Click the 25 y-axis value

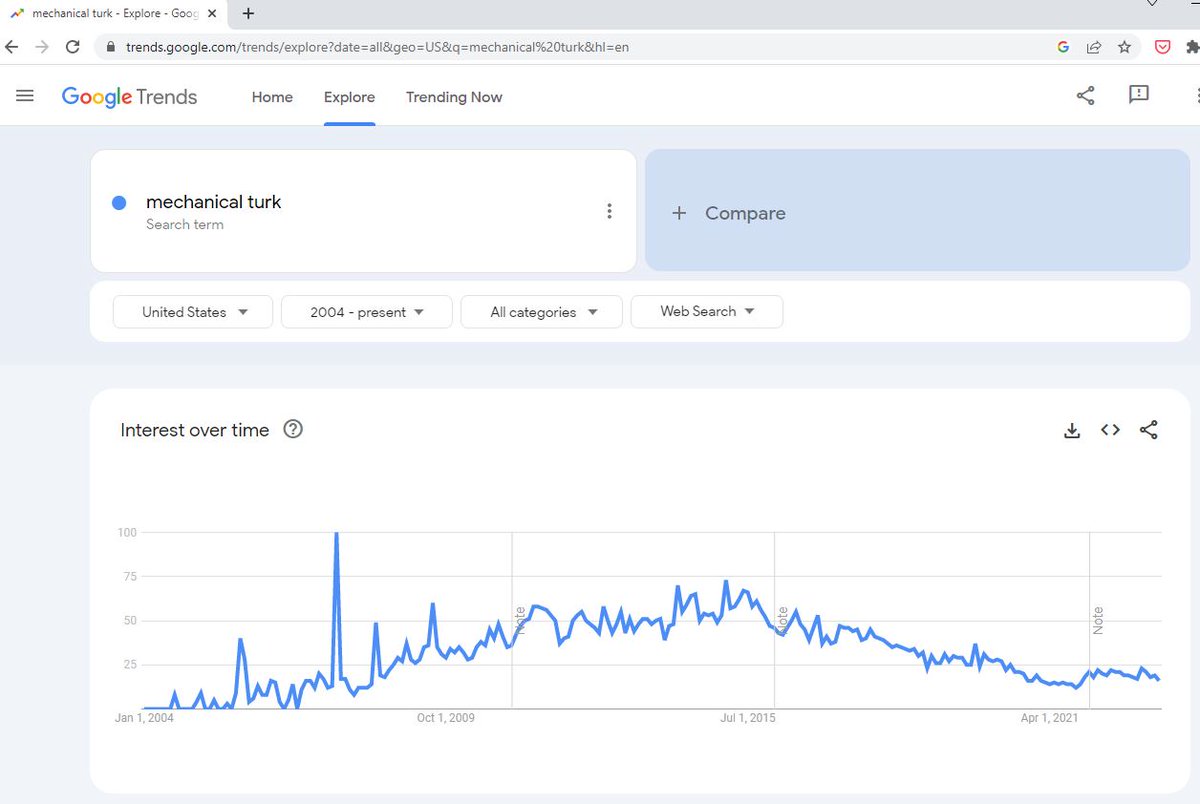[129, 665]
